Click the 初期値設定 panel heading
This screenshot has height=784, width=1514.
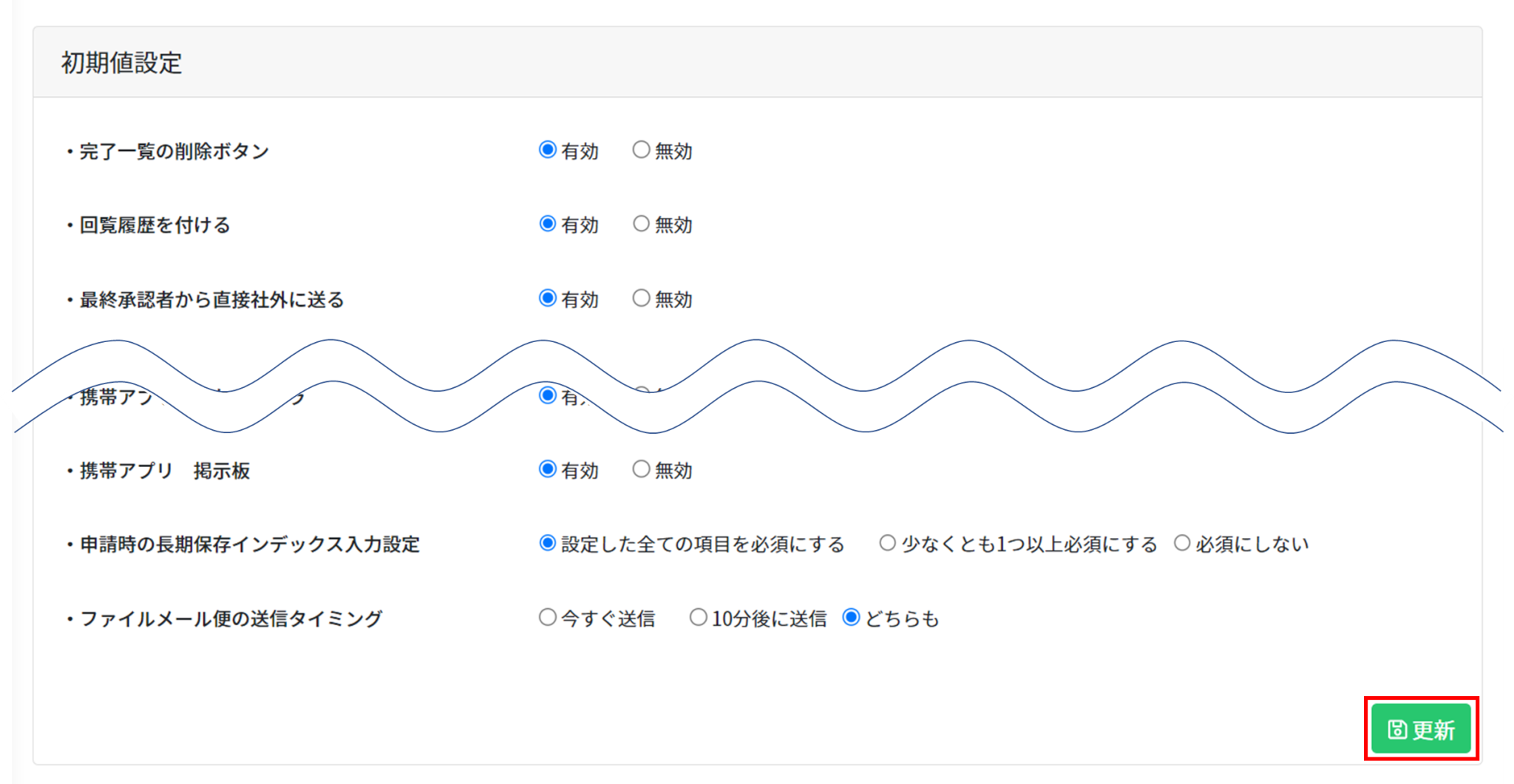121,63
